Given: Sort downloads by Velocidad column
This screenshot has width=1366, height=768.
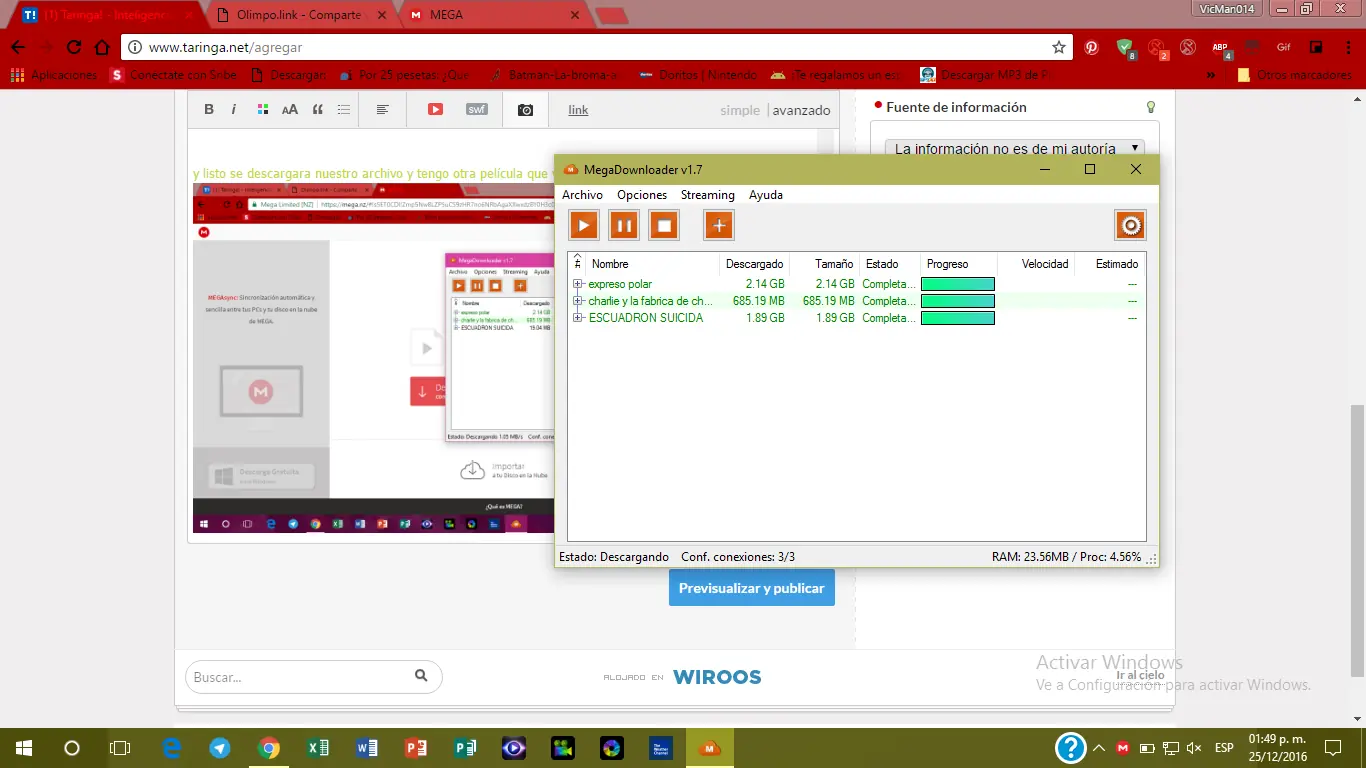Looking at the screenshot, I should 1036,264.
